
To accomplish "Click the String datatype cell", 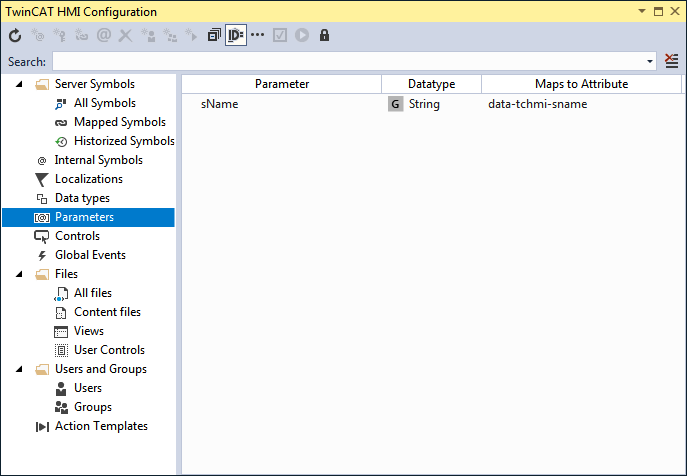I will 424,104.
